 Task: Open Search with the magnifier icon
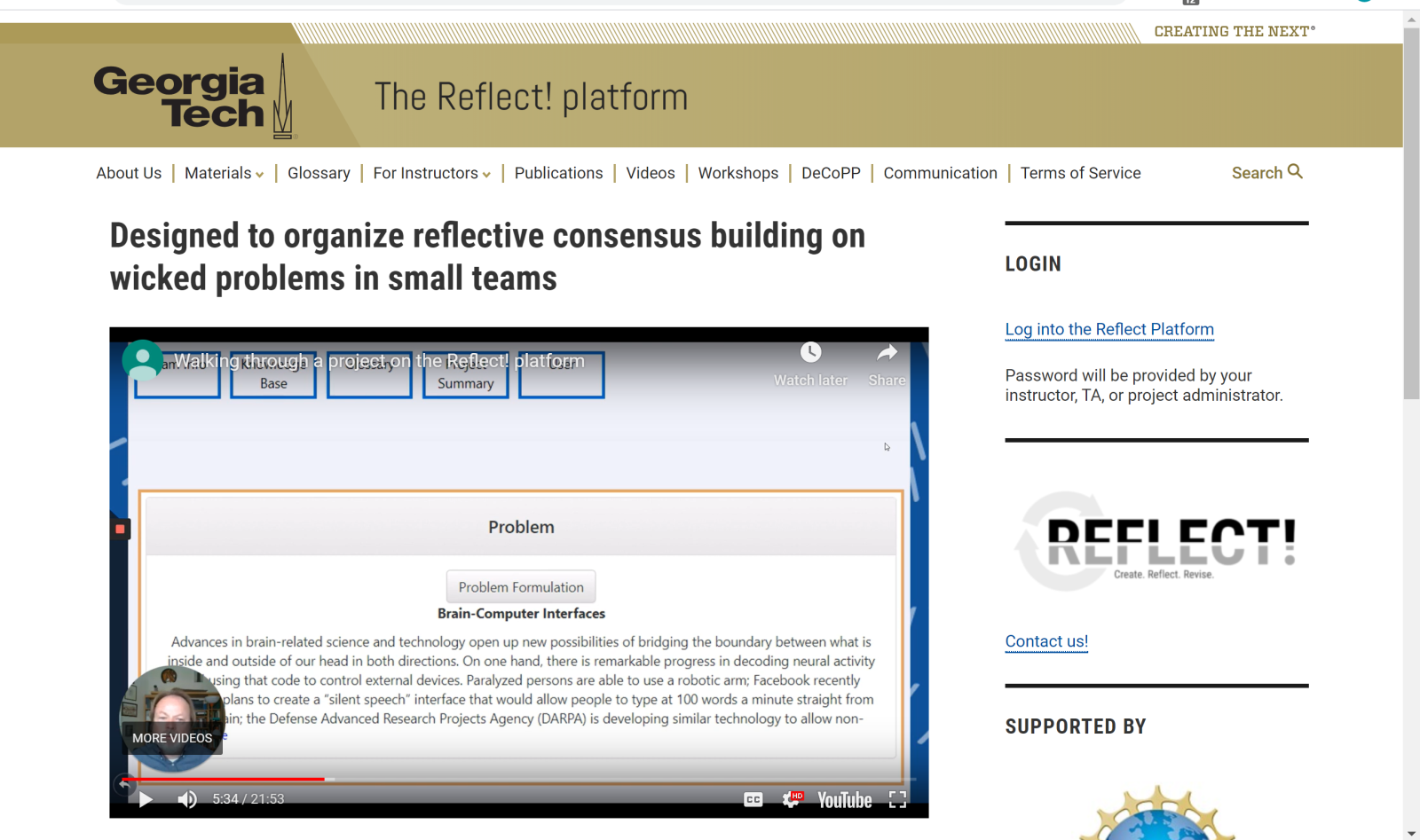[1295, 171]
